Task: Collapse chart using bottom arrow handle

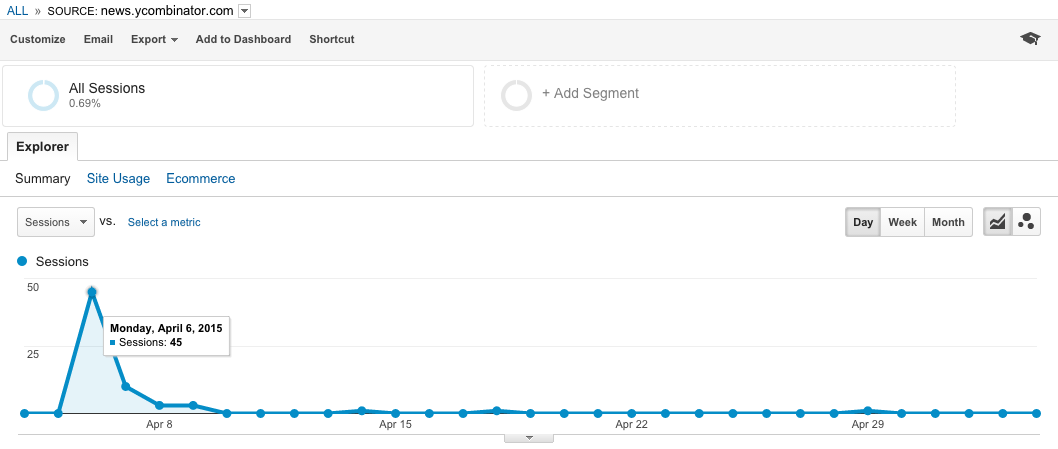Action: tap(529, 438)
